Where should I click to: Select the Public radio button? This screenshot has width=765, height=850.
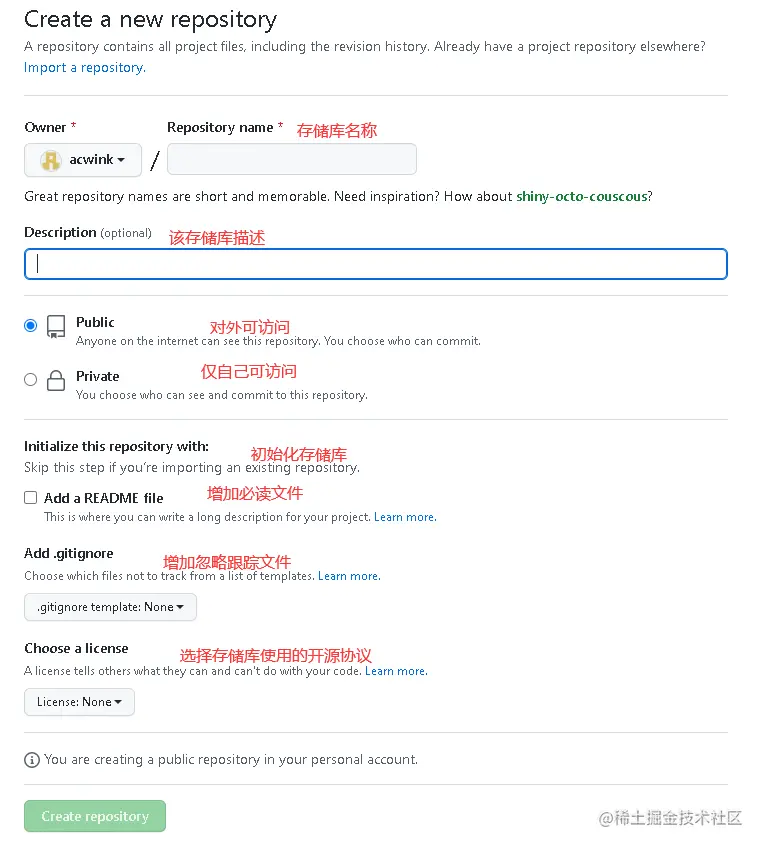tap(31, 325)
